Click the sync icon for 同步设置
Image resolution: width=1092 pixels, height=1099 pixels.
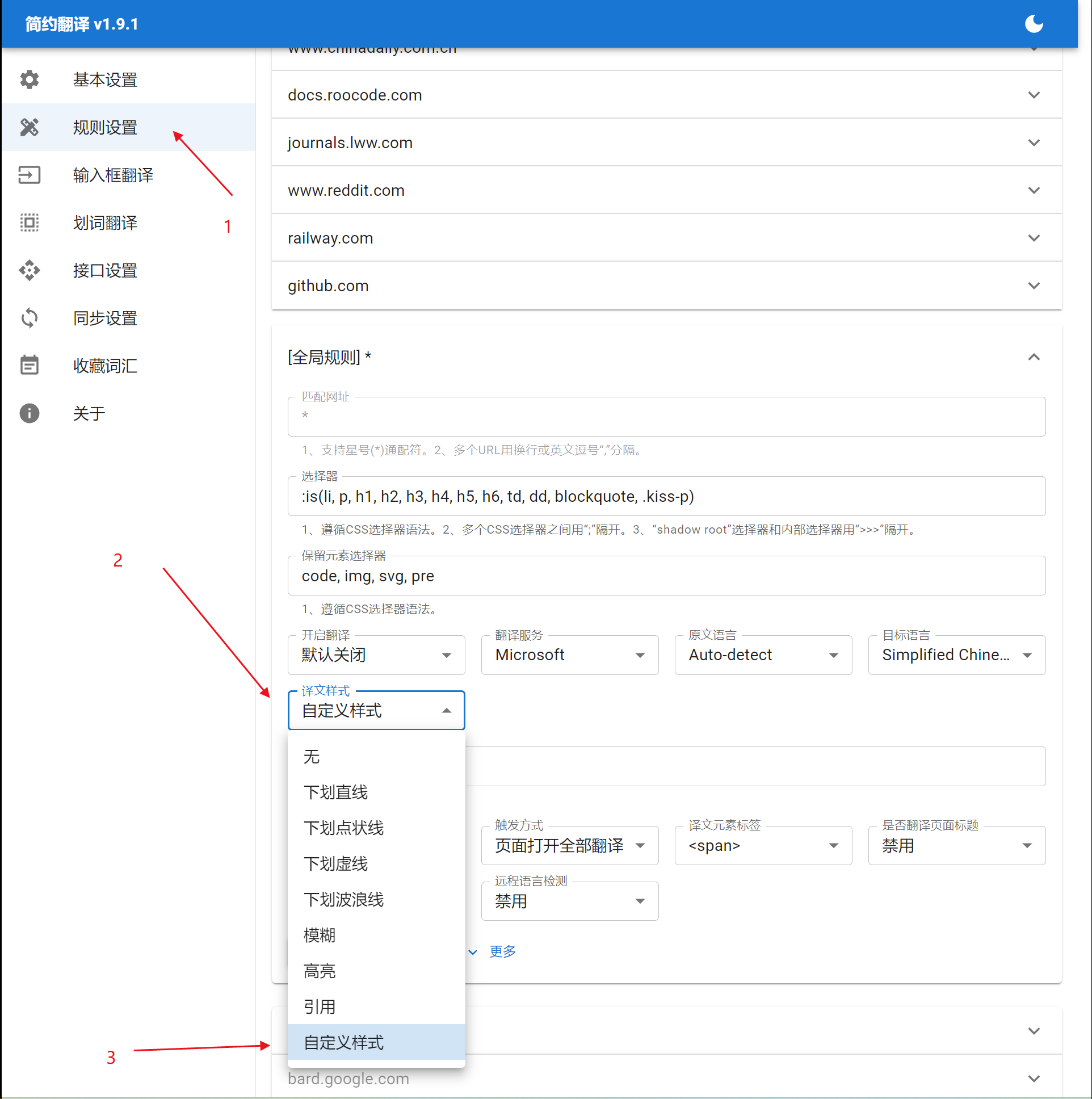[30, 318]
